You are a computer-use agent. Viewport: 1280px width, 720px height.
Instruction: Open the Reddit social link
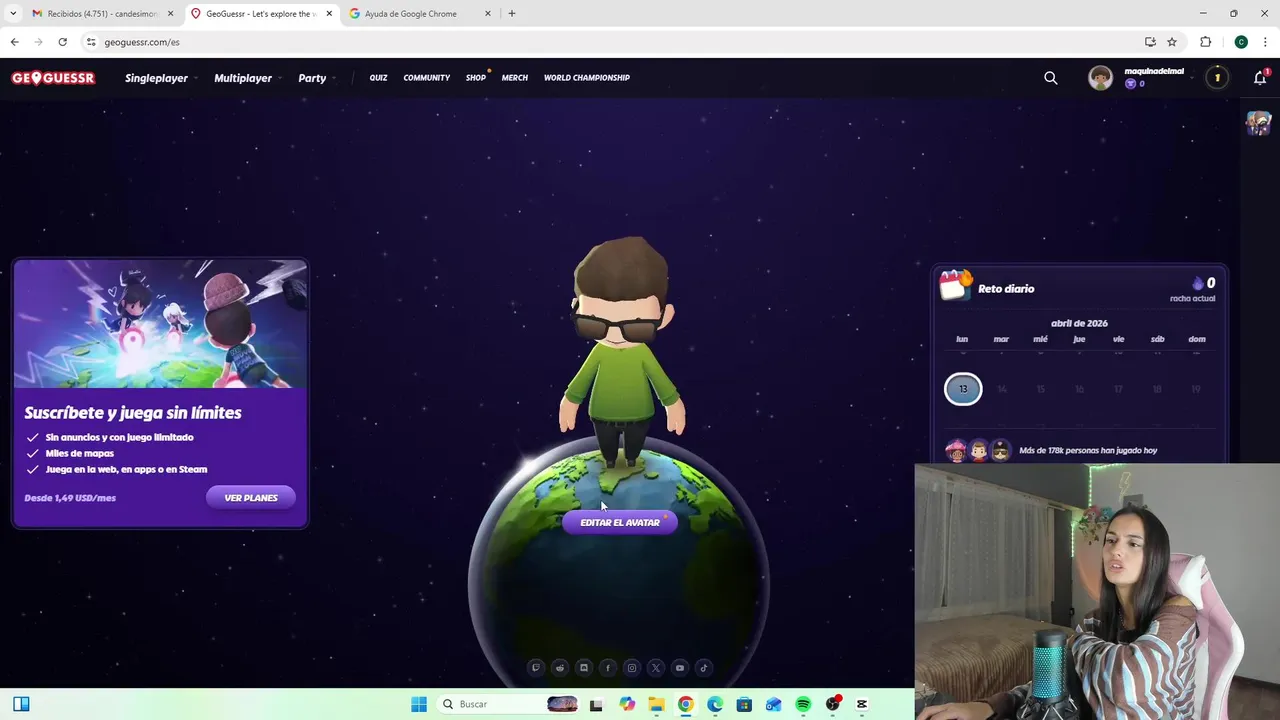pos(560,668)
